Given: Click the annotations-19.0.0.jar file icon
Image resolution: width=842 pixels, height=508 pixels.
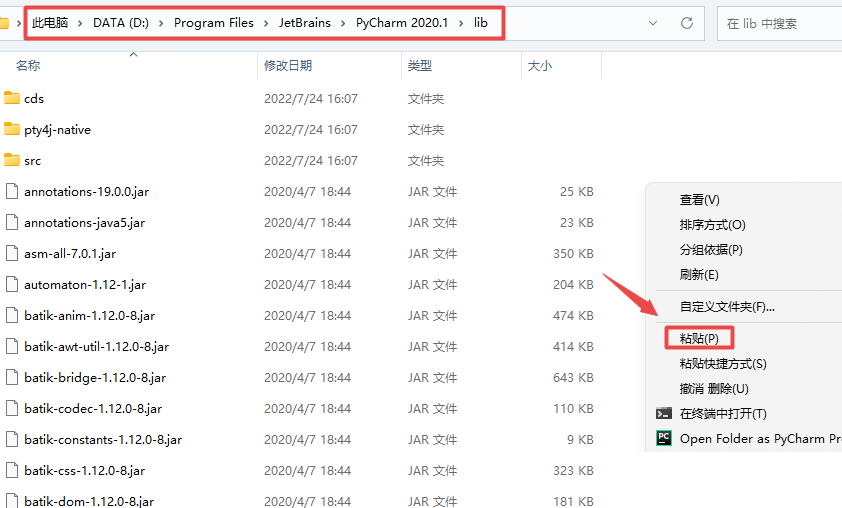Looking at the screenshot, I should tap(12, 191).
